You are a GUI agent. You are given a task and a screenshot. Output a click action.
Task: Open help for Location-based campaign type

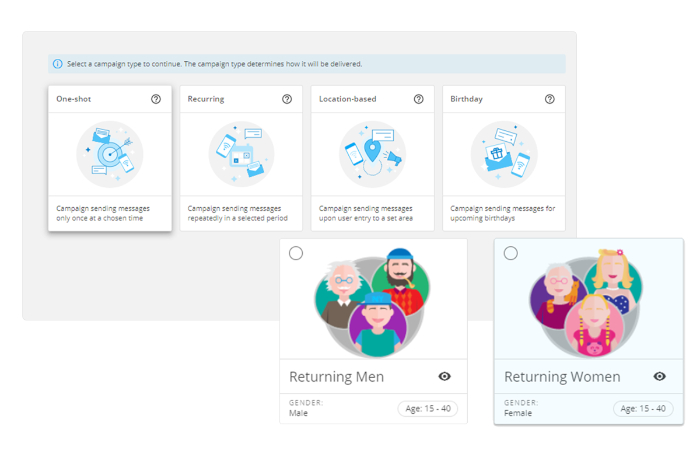tap(418, 99)
